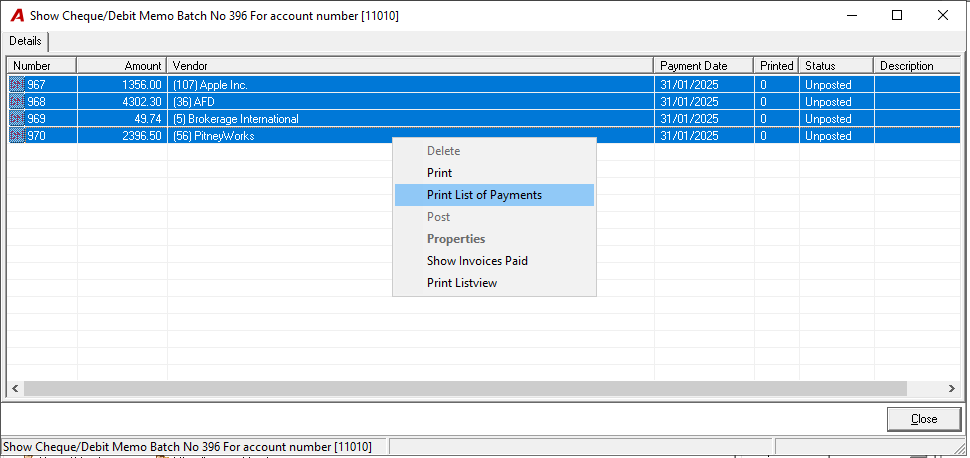This screenshot has width=970, height=458.
Task: Select vendor (5) Brokerage International
Action: [x=236, y=119]
